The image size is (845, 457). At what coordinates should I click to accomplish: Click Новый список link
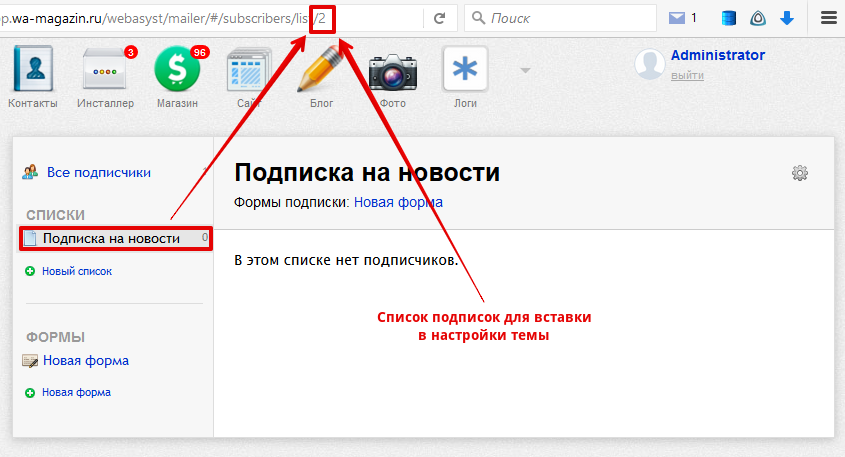click(x=77, y=271)
